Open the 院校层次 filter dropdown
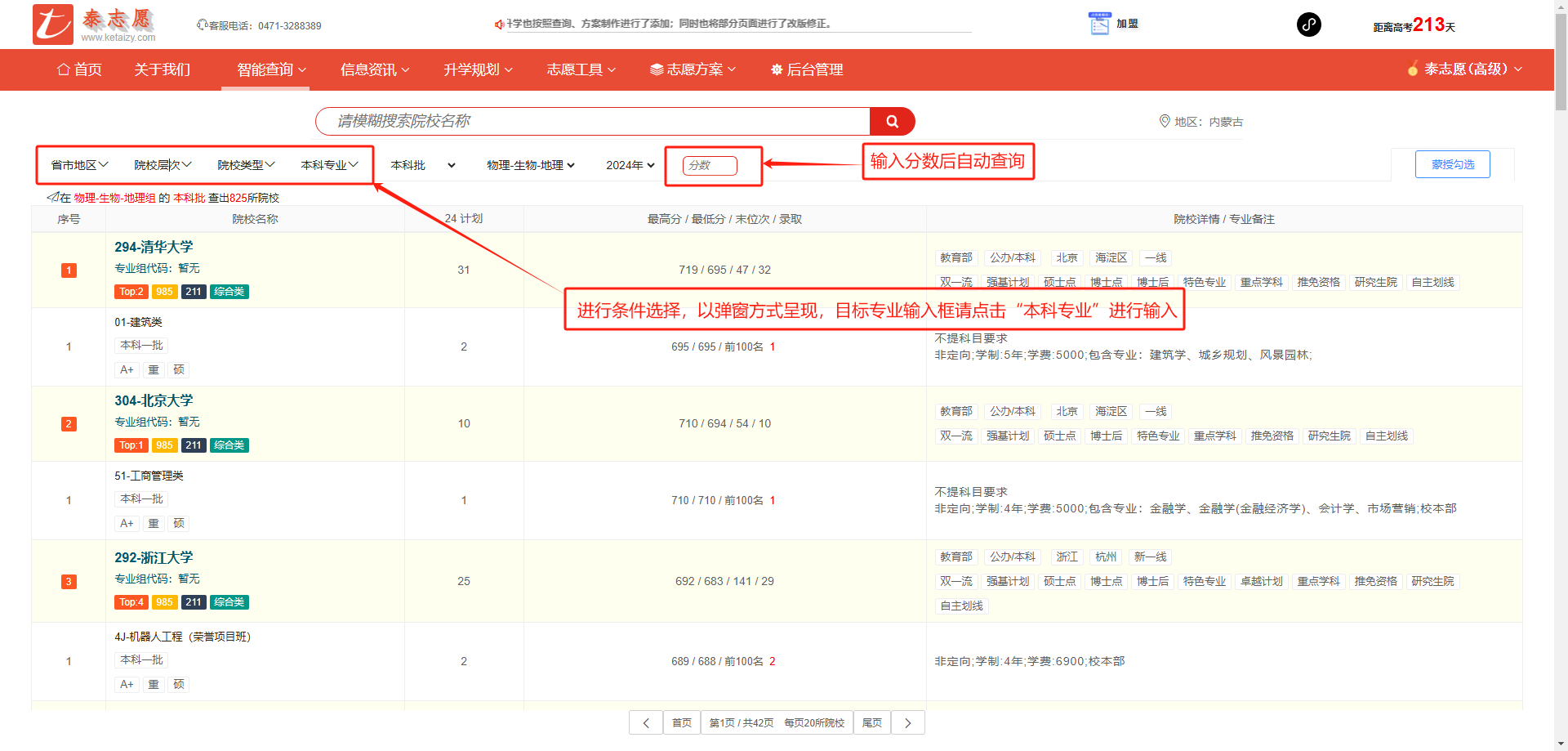The width and height of the screenshot is (1568, 751). pyautogui.click(x=163, y=165)
